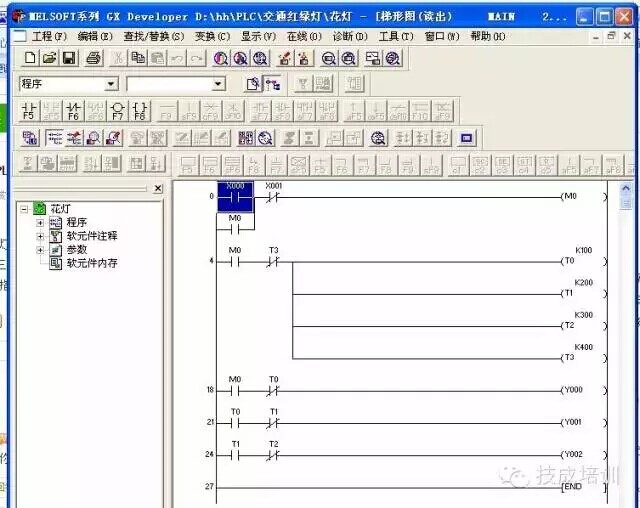Open the 程序 dropdown list

click(110, 84)
